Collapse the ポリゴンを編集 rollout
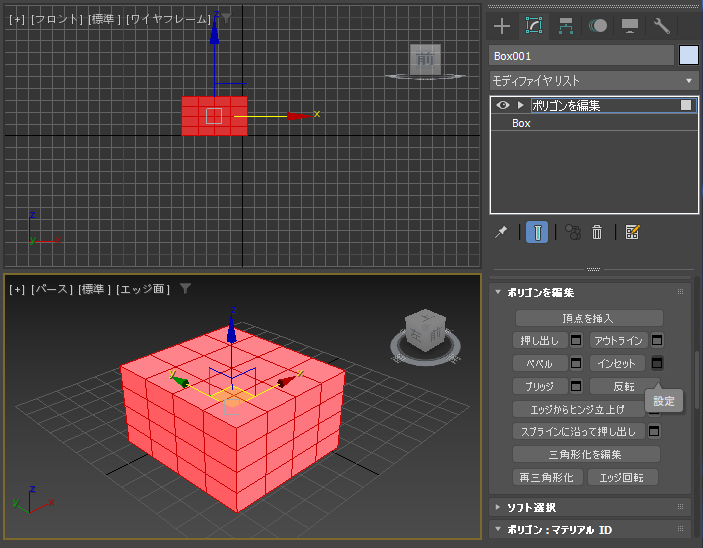 click(x=498, y=292)
